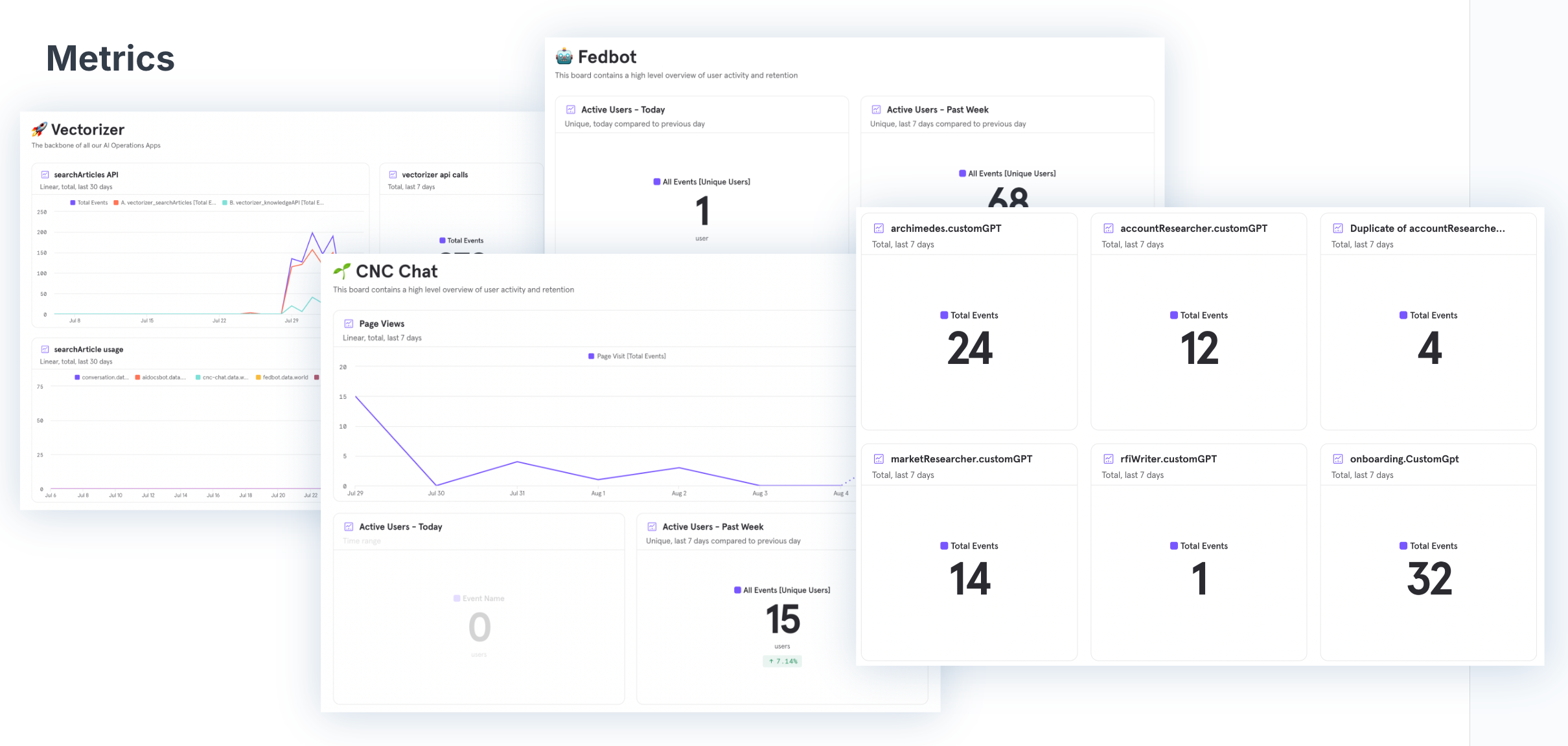
Task: Click Page Visit legend color swatch
Action: tap(591, 356)
